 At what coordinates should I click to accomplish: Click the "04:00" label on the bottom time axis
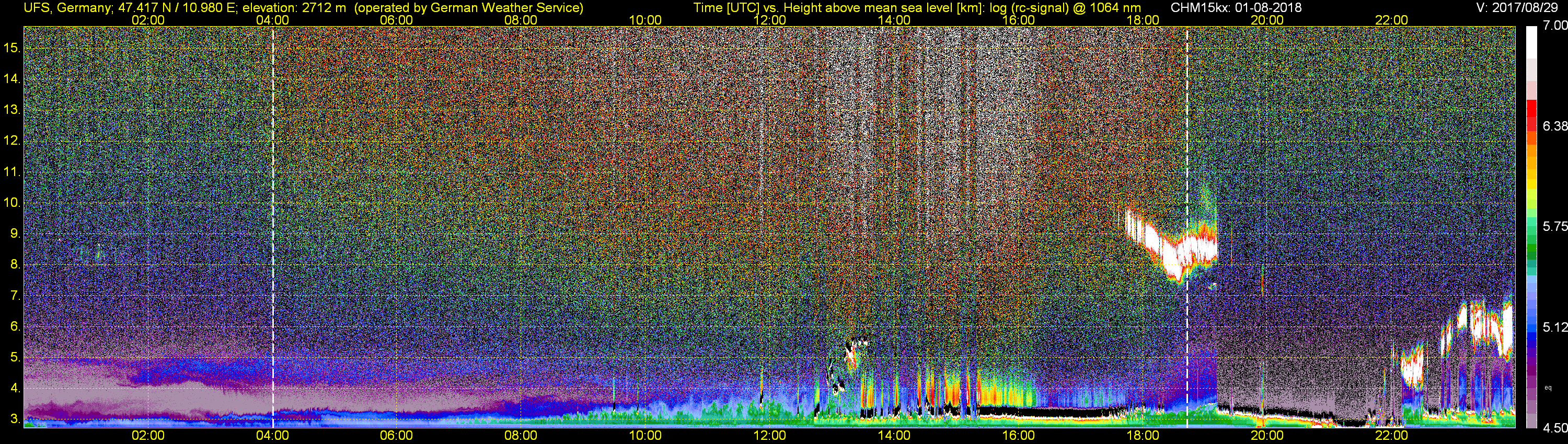click(273, 436)
